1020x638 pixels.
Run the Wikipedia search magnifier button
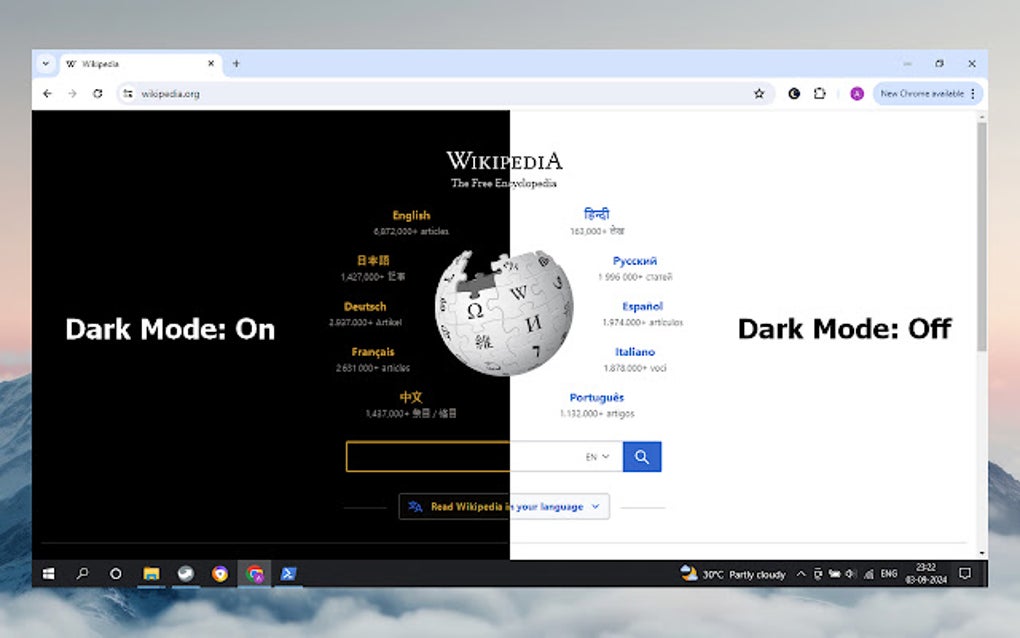[x=641, y=456]
